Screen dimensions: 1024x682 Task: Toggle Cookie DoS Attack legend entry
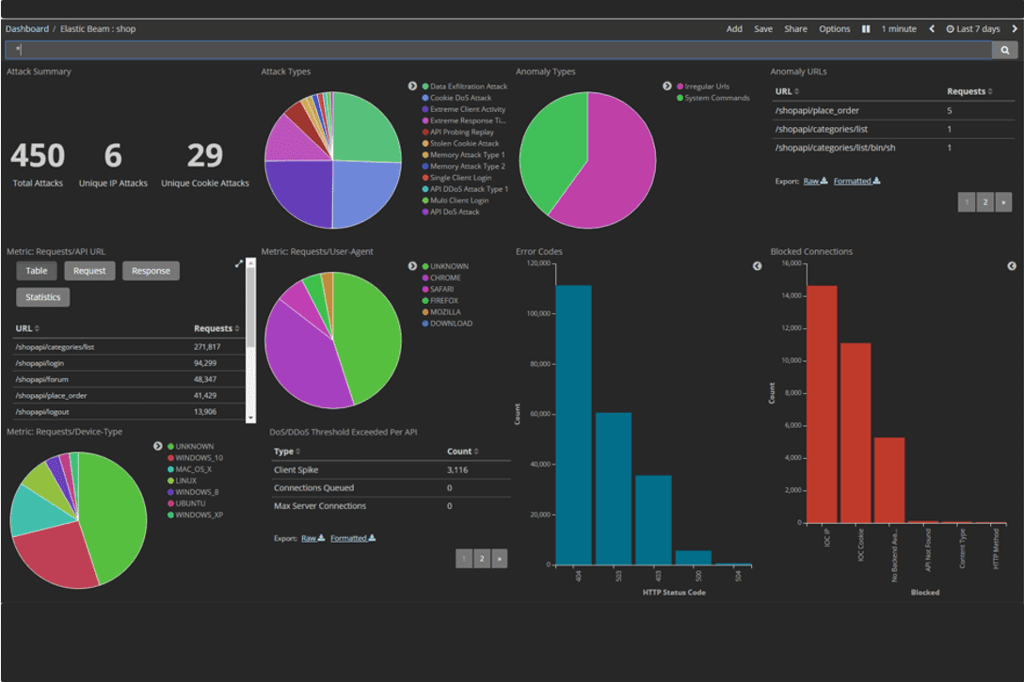(460, 98)
